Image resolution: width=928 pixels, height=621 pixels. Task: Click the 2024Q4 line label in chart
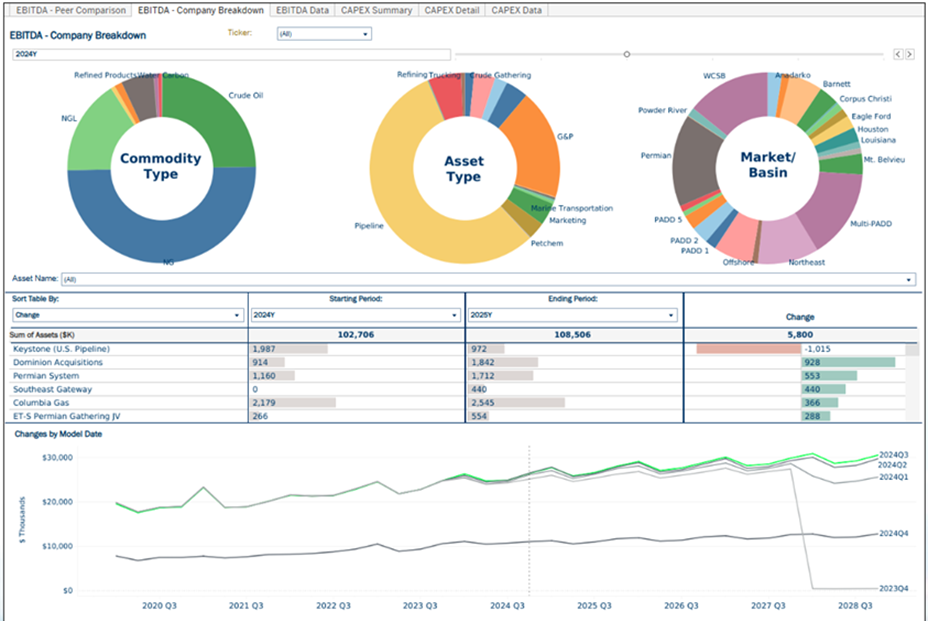click(x=893, y=533)
